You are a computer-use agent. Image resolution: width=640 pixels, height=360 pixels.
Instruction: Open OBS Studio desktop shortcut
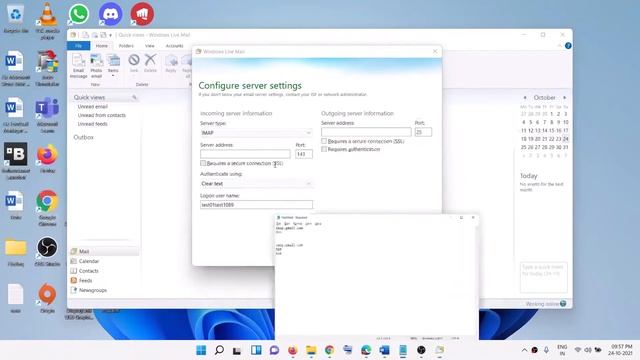coord(47,251)
